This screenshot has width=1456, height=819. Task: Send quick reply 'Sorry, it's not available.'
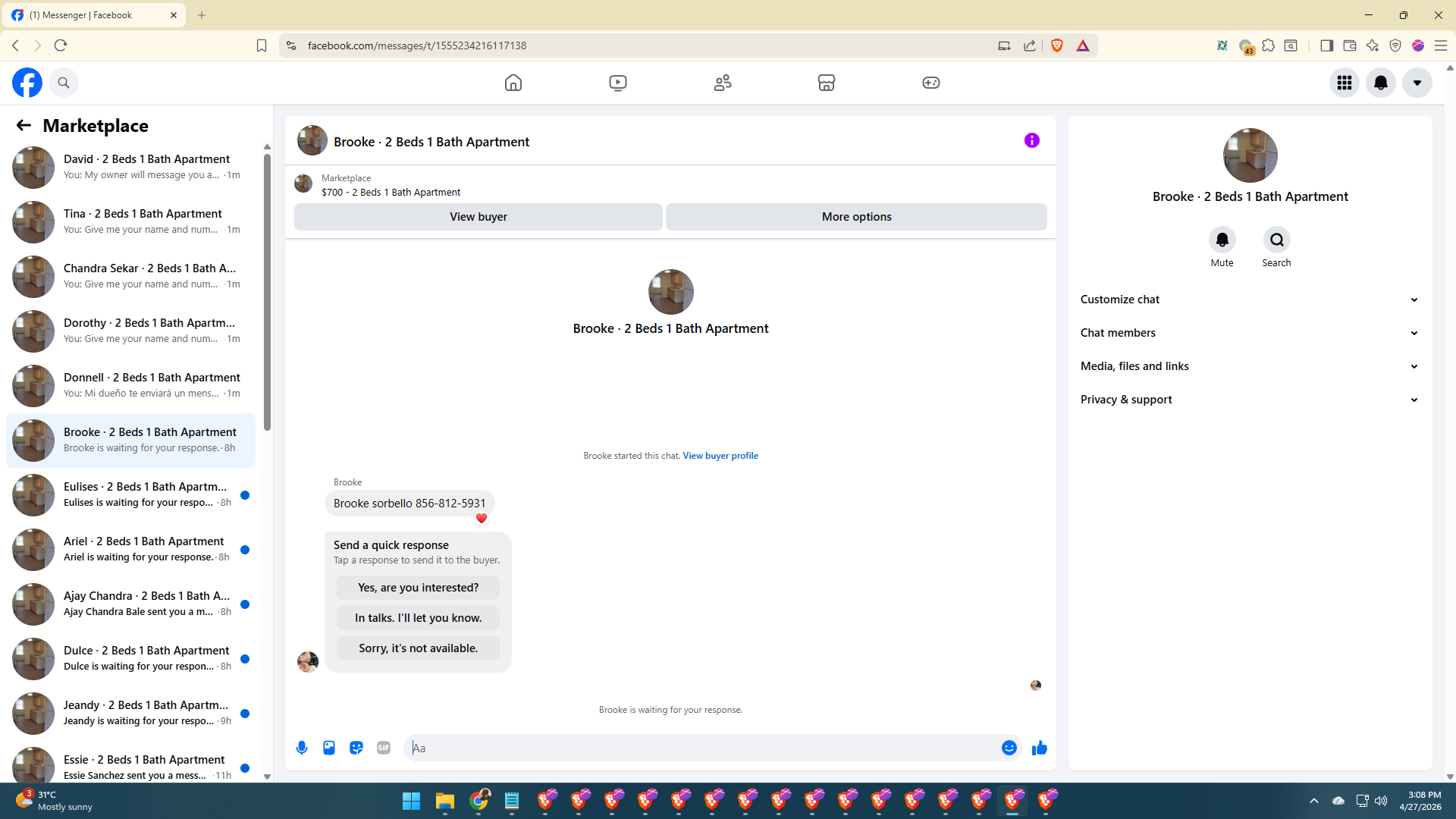(419, 648)
